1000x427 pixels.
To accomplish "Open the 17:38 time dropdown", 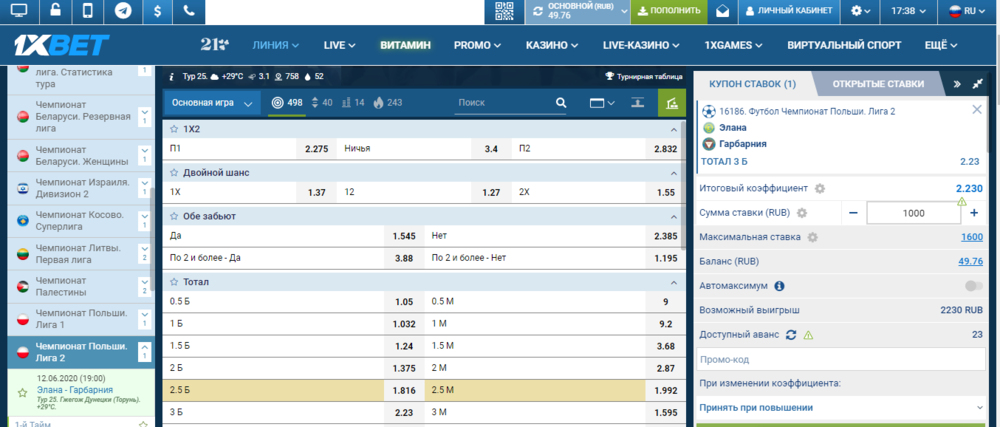I will click(x=909, y=11).
